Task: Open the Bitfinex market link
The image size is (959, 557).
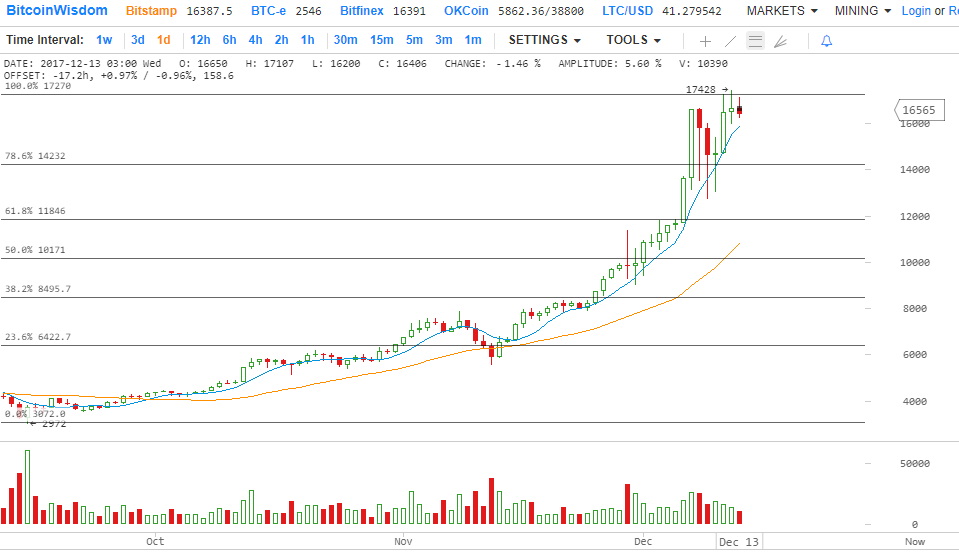Action: 361,11
